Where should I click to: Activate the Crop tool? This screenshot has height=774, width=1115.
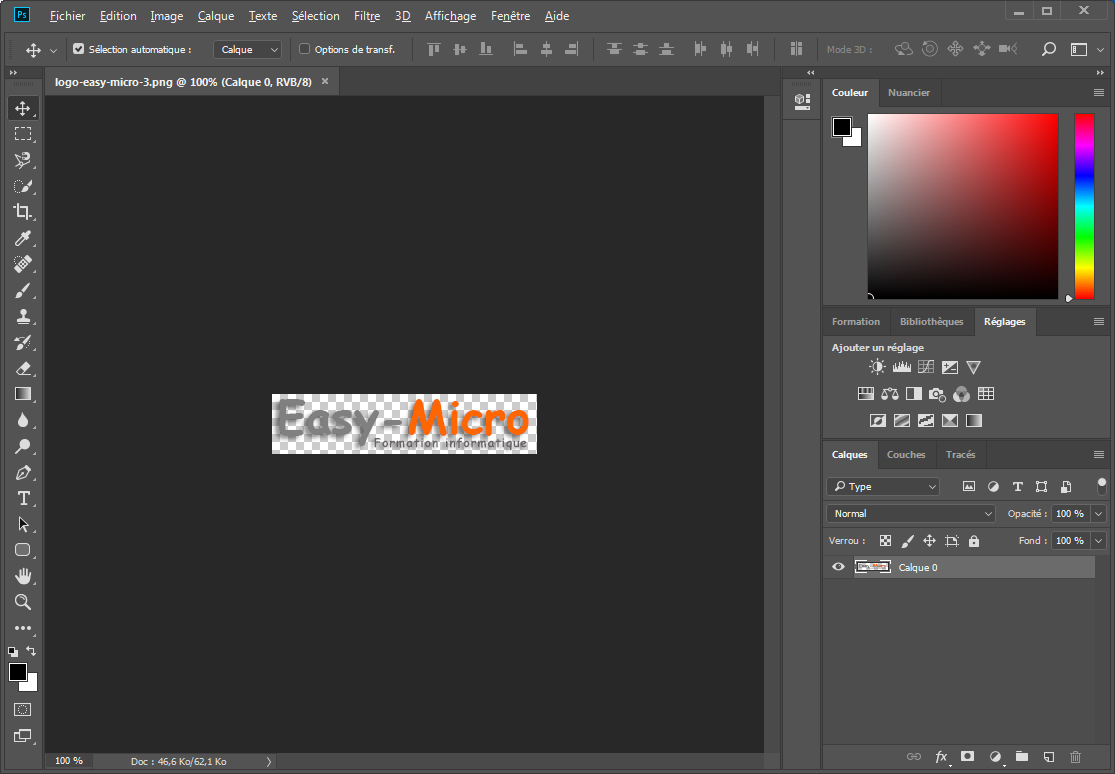tap(23, 212)
